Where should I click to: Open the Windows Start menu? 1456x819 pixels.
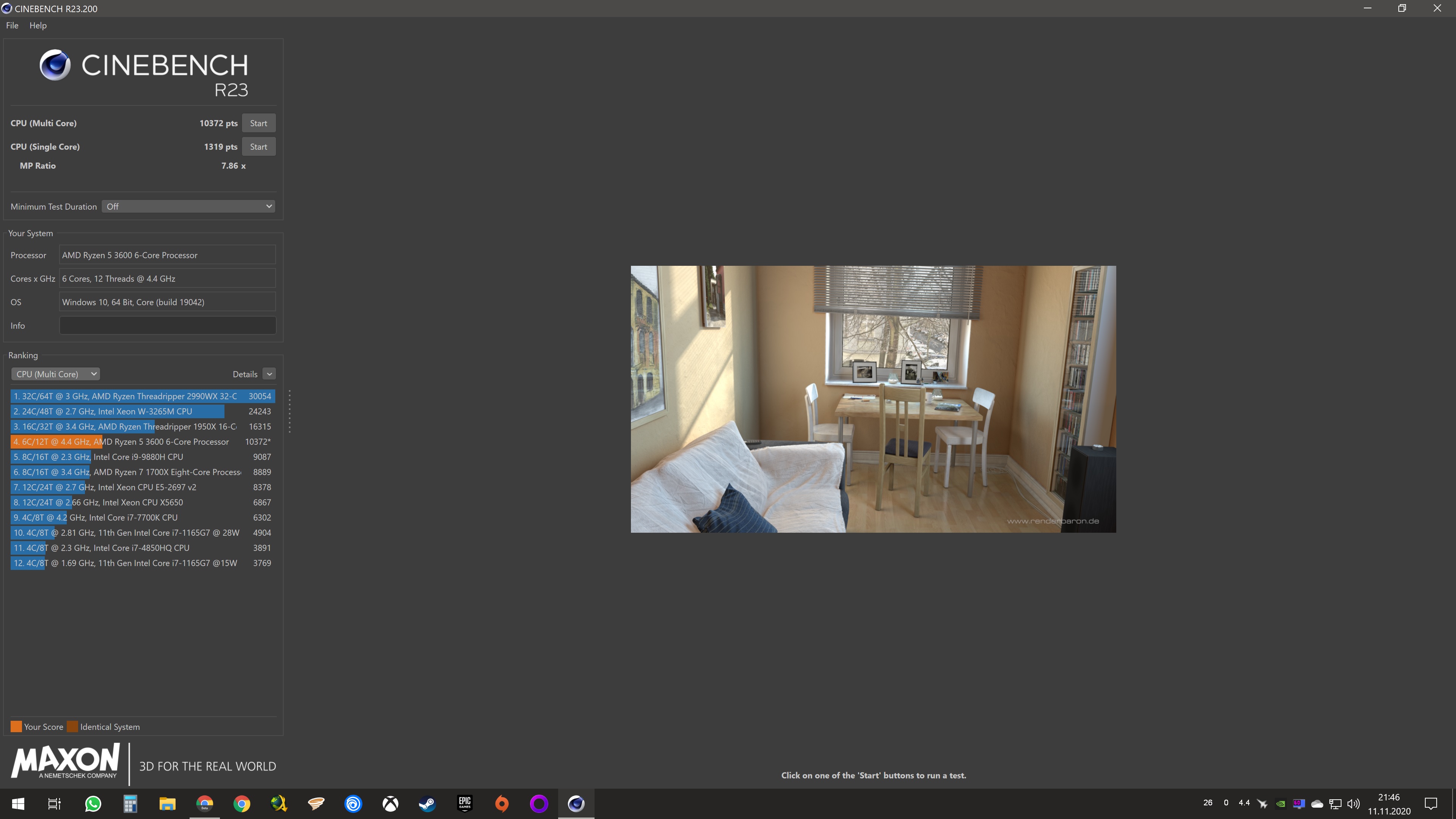point(18,803)
